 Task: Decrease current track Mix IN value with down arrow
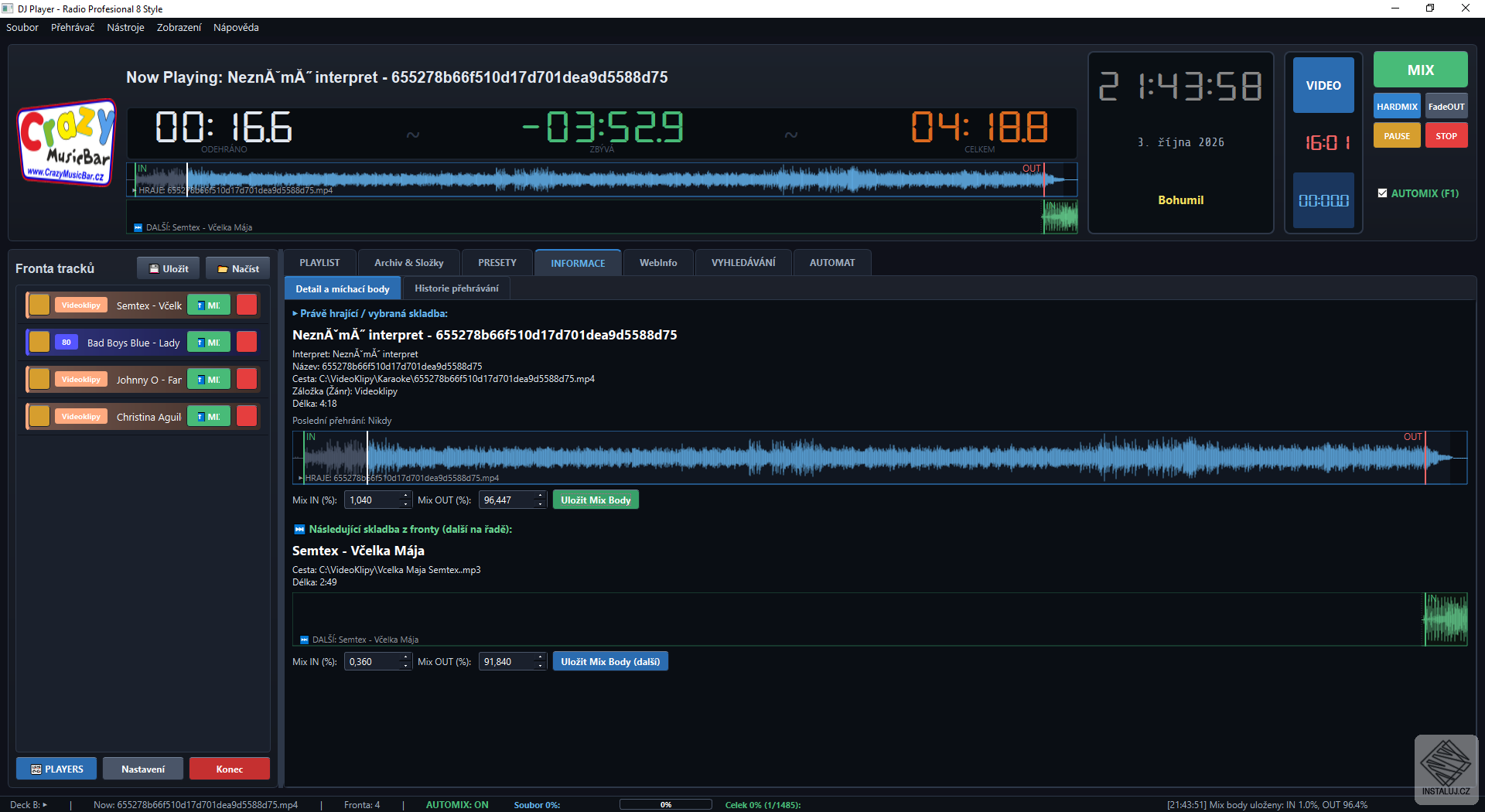coord(405,504)
